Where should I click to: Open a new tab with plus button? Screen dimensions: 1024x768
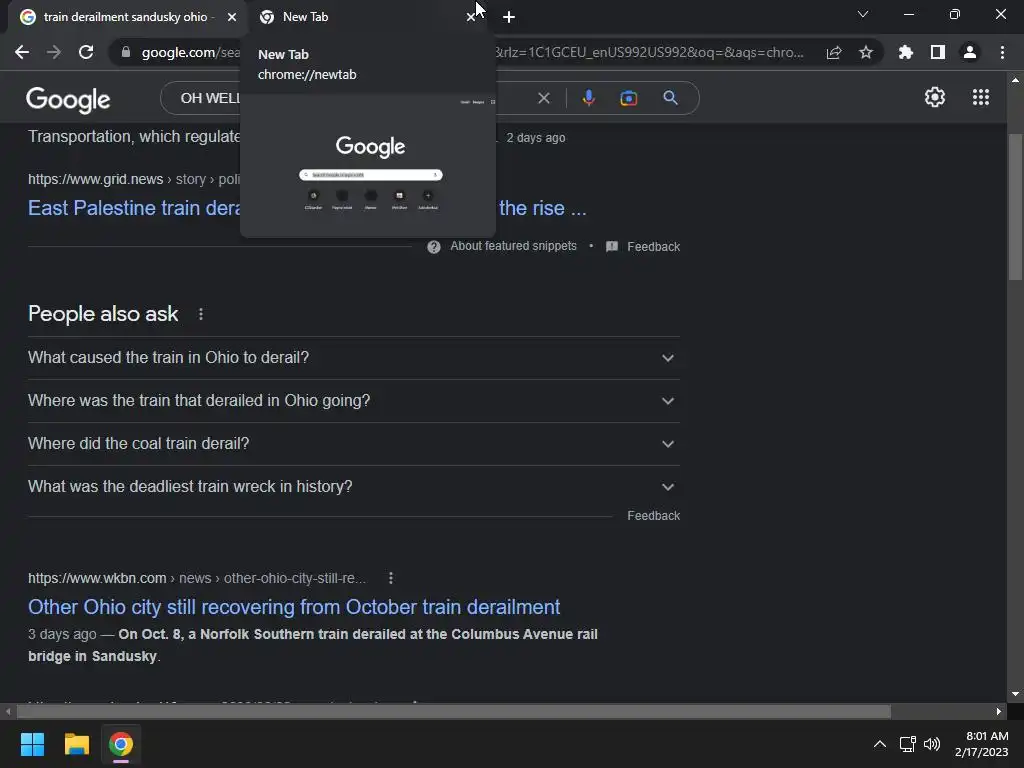point(509,17)
